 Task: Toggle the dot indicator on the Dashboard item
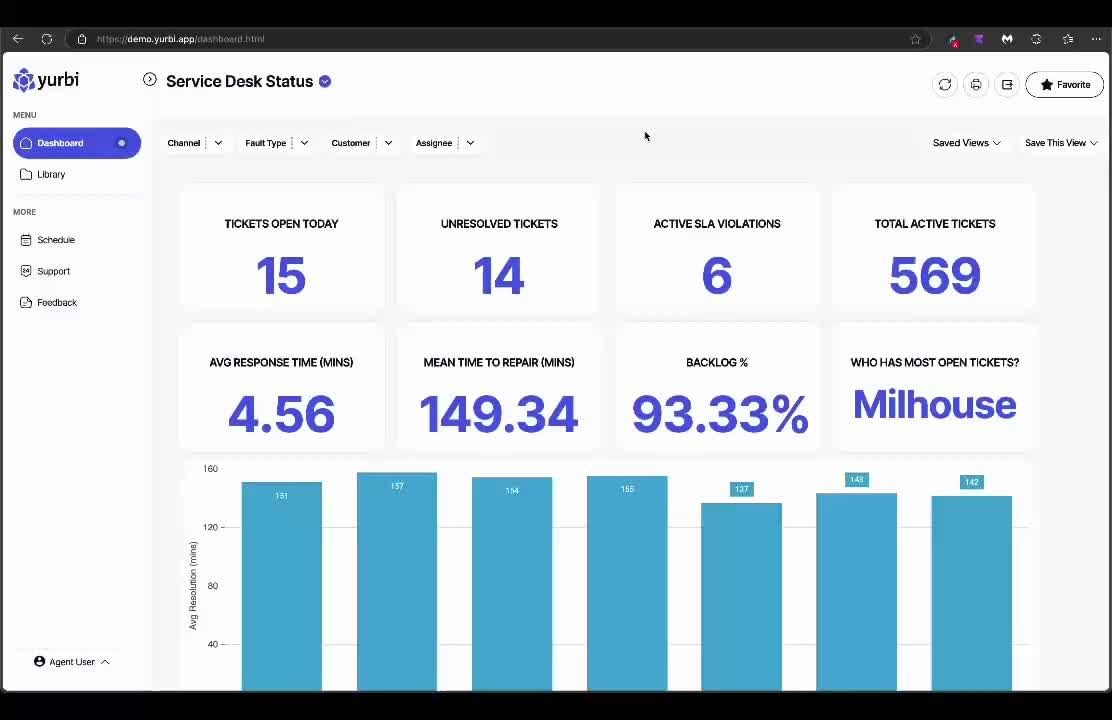coord(122,143)
